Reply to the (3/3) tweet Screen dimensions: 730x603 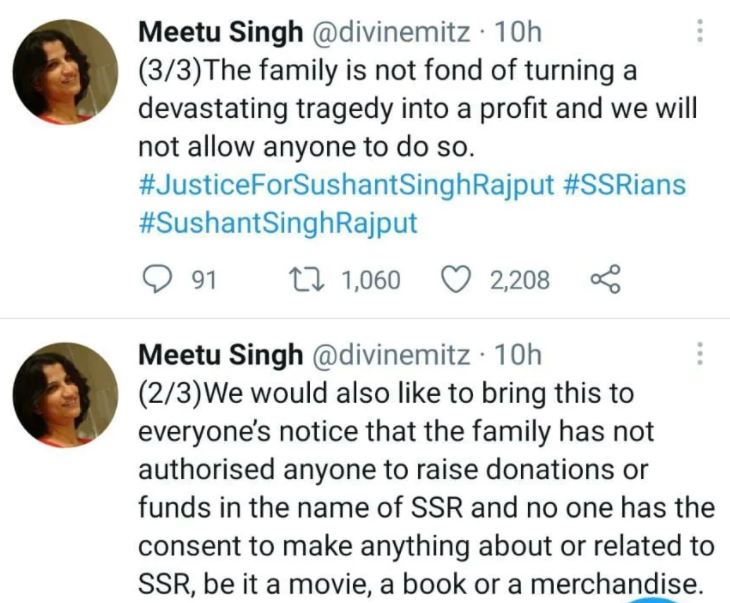(x=155, y=279)
